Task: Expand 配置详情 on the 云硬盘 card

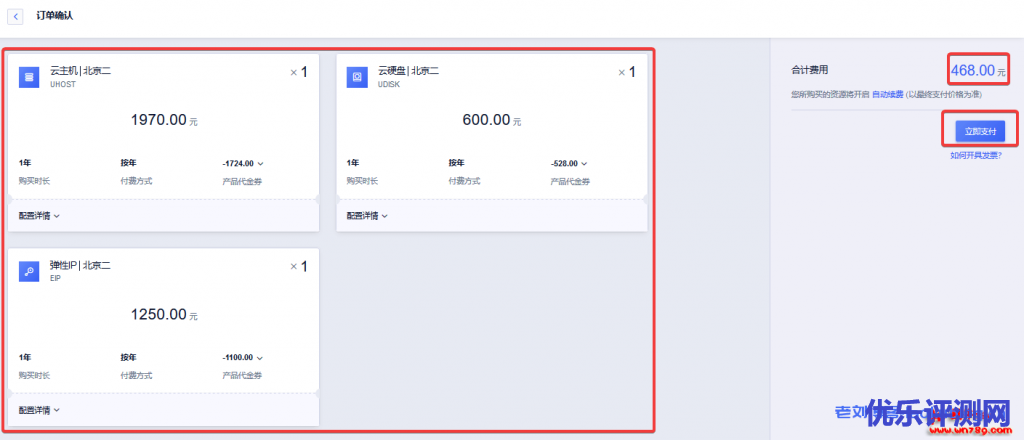Action: (367, 216)
